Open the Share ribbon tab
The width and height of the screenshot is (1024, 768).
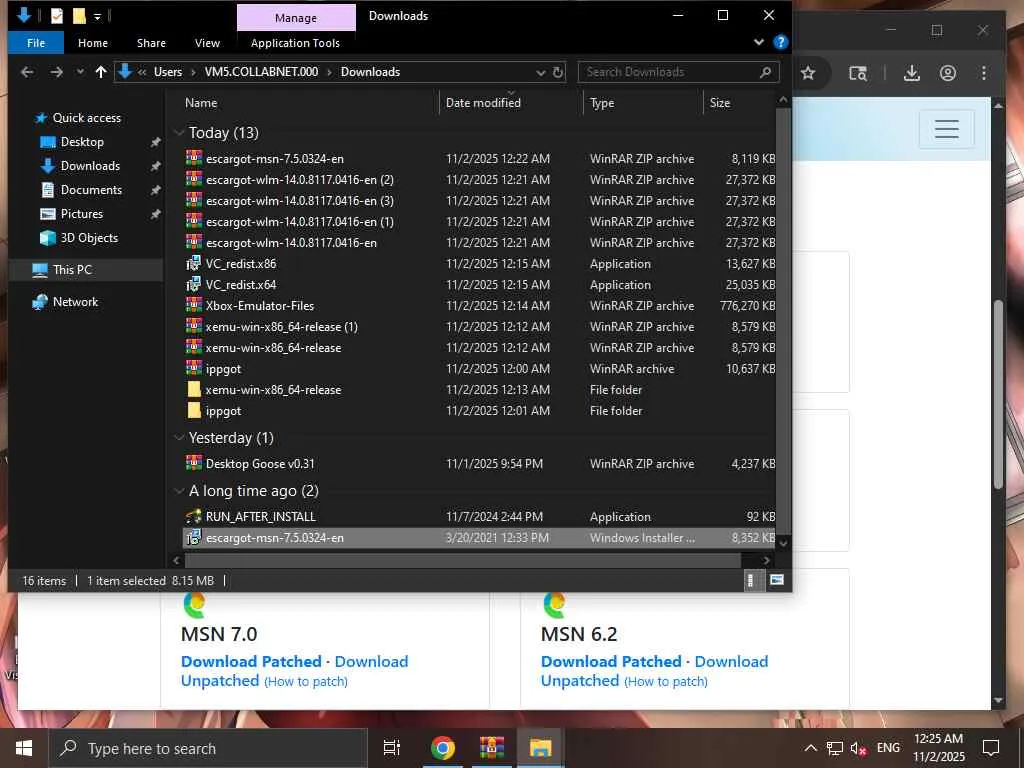click(151, 43)
